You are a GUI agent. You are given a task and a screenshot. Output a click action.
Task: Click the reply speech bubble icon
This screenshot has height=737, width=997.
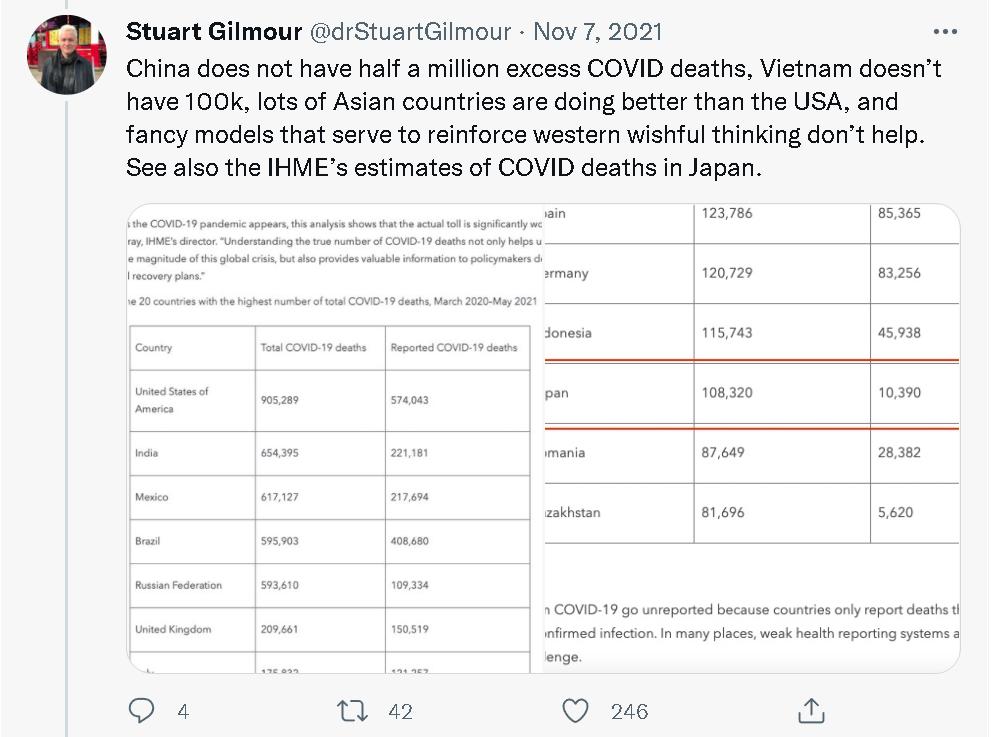pyautogui.click(x=142, y=711)
